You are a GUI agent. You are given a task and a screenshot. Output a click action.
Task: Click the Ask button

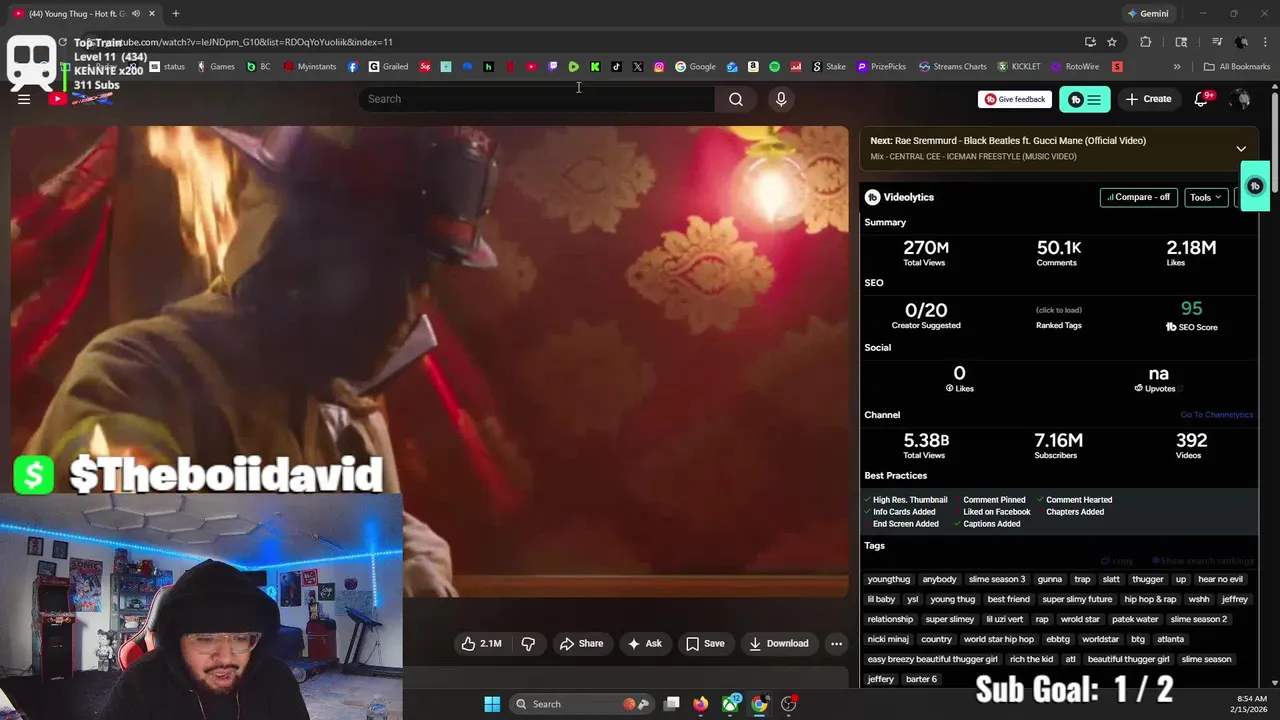click(x=644, y=644)
